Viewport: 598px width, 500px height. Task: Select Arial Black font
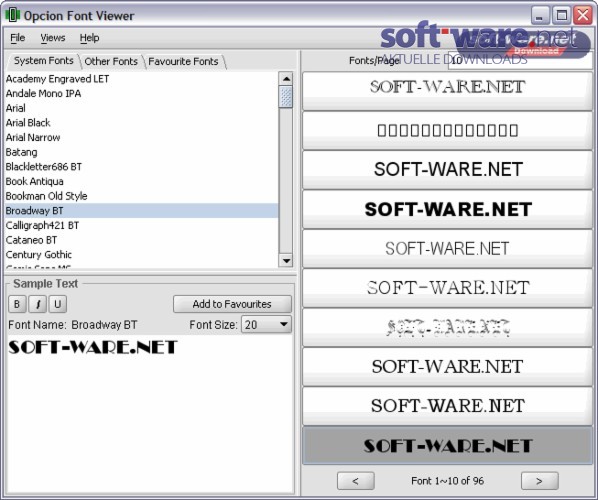[x=141, y=123]
